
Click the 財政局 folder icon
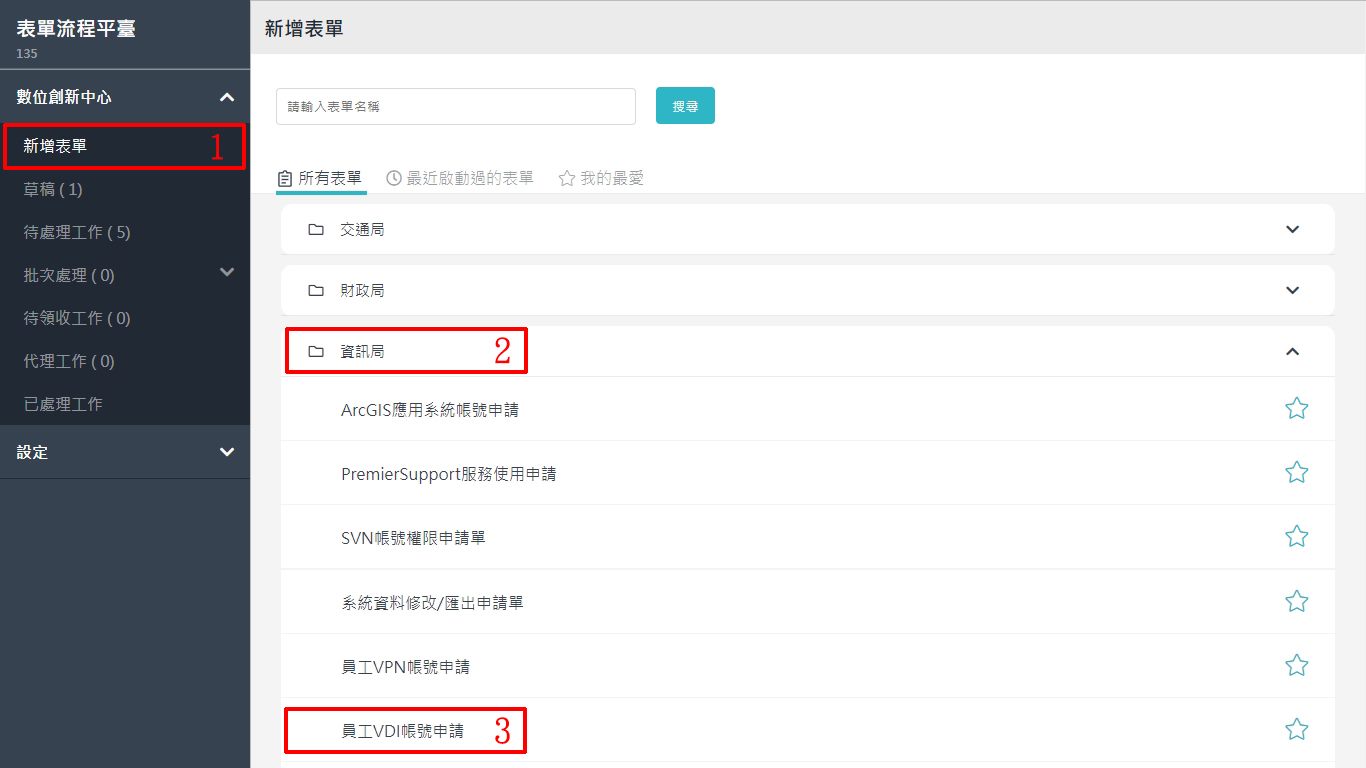coord(316,290)
